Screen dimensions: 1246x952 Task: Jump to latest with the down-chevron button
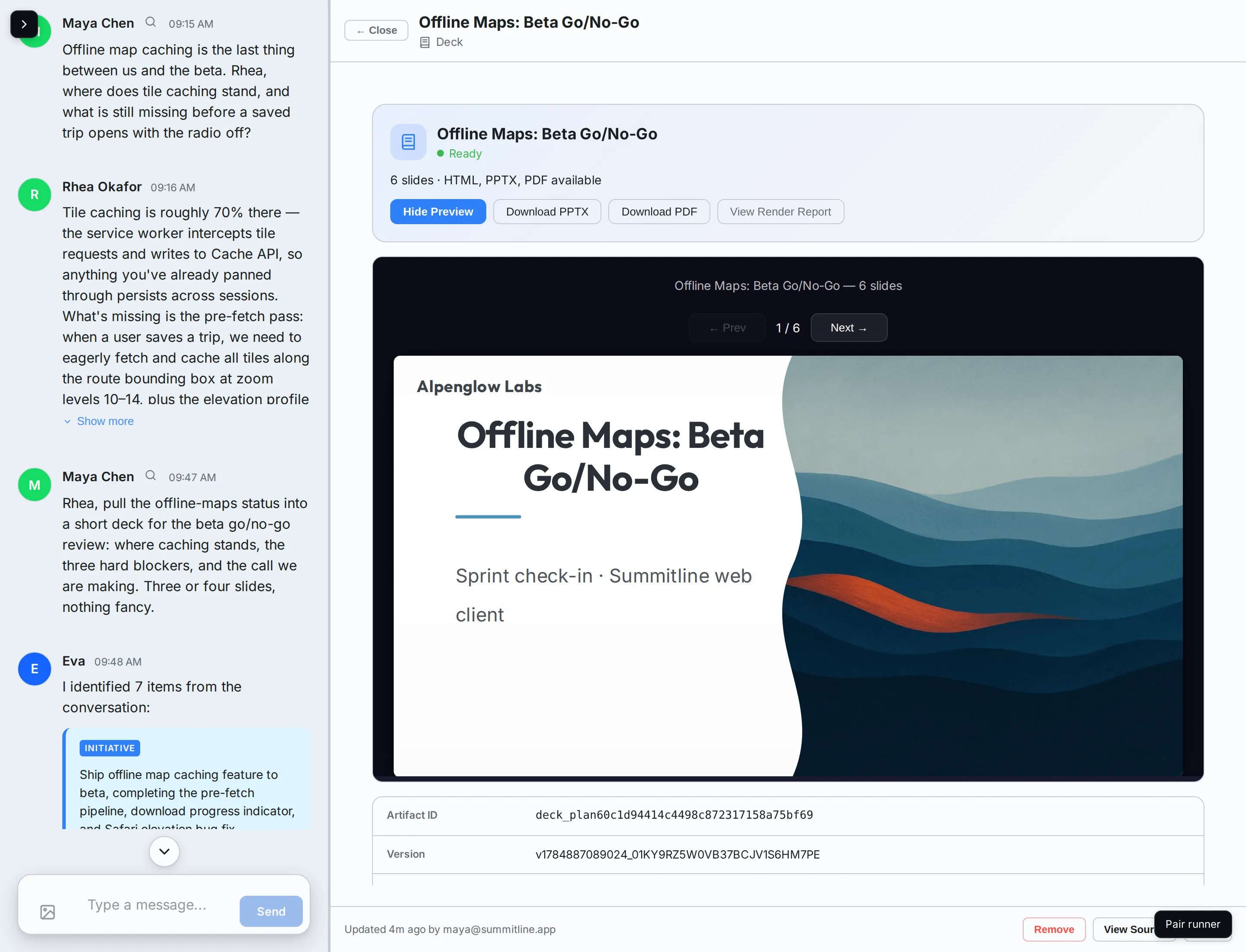pyautogui.click(x=164, y=851)
